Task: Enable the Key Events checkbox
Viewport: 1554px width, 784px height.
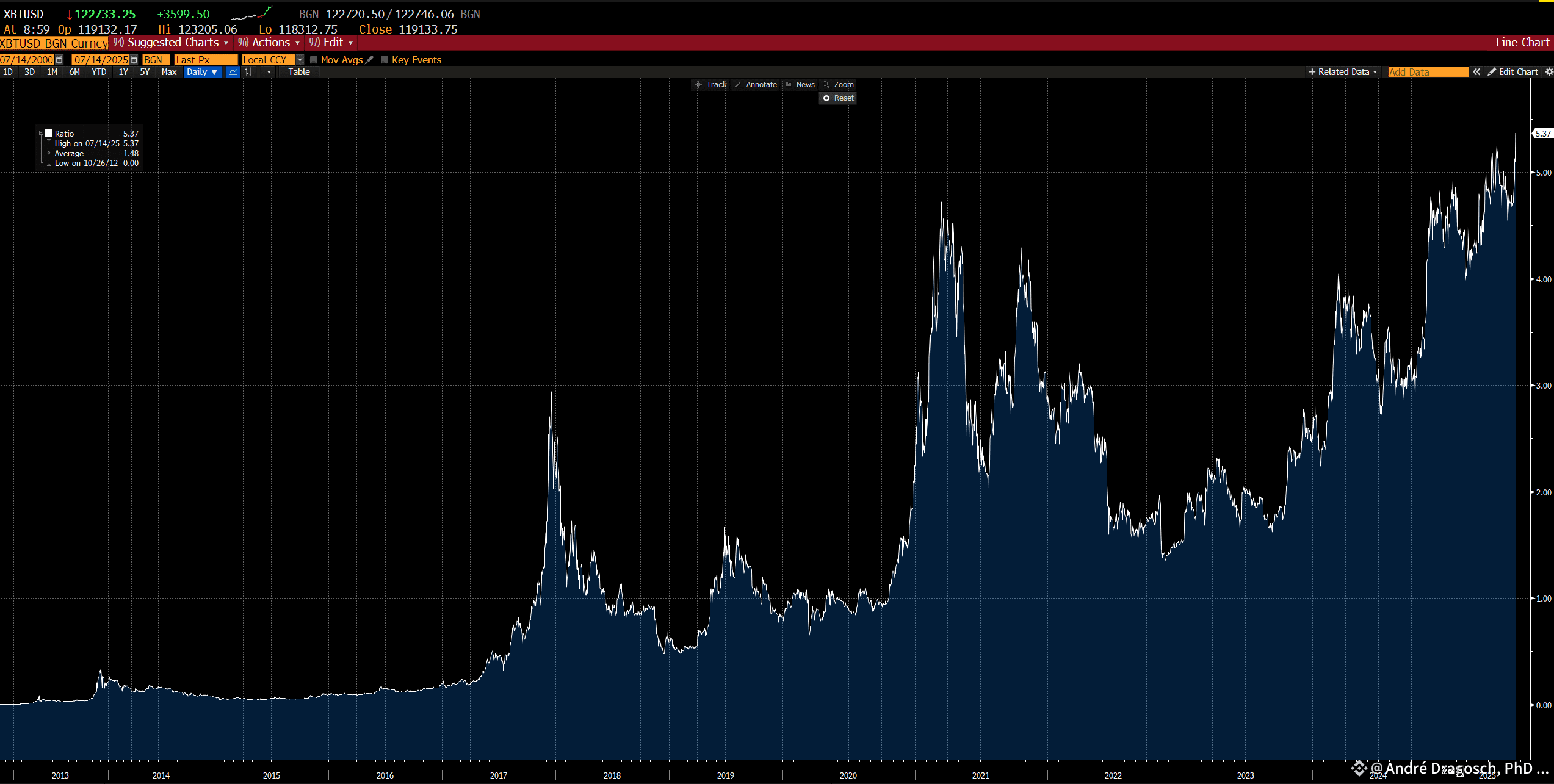Action: [385, 60]
